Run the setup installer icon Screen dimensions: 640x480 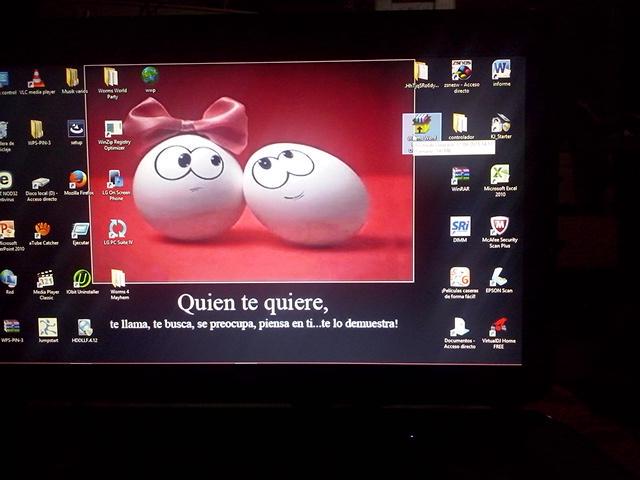pos(76,132)
